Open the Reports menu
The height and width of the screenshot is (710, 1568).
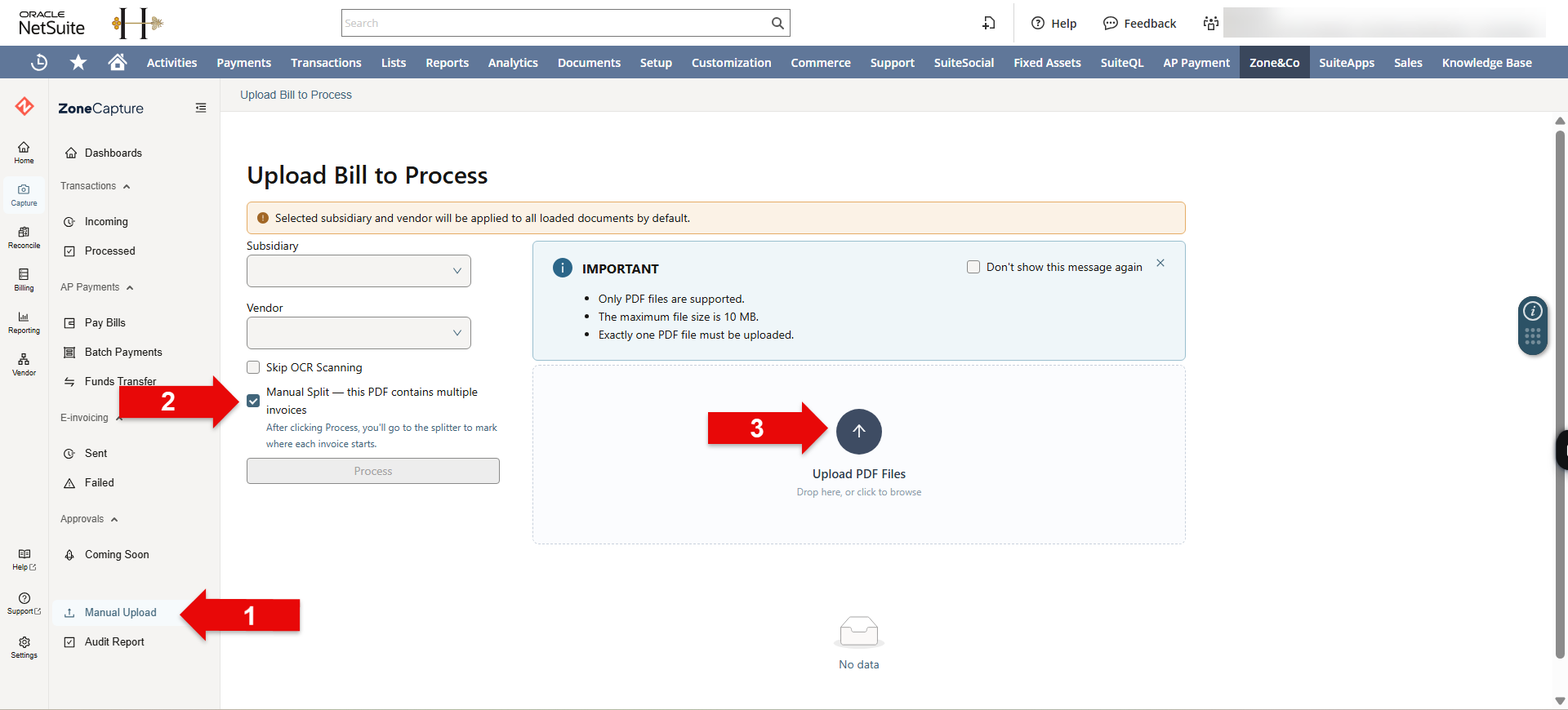coord(447,62)
